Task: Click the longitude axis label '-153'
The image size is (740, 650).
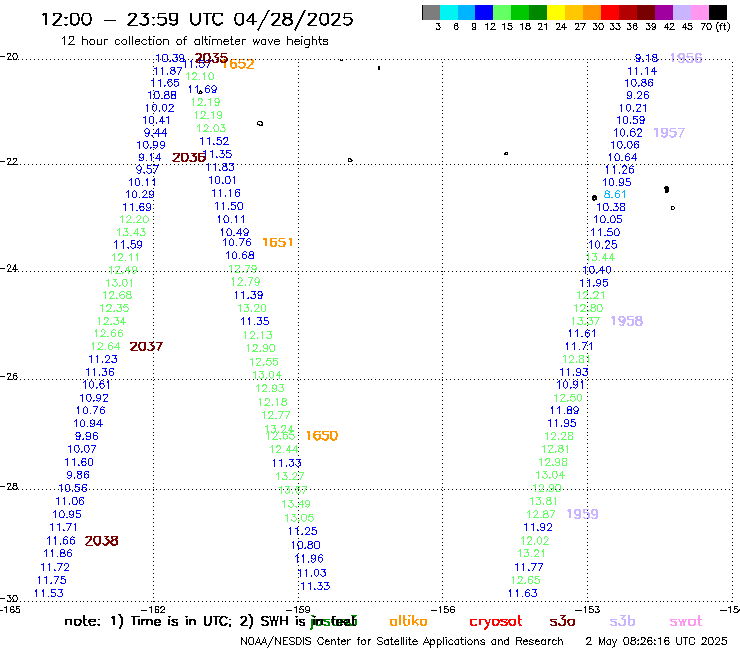Action: pos(588,609)
